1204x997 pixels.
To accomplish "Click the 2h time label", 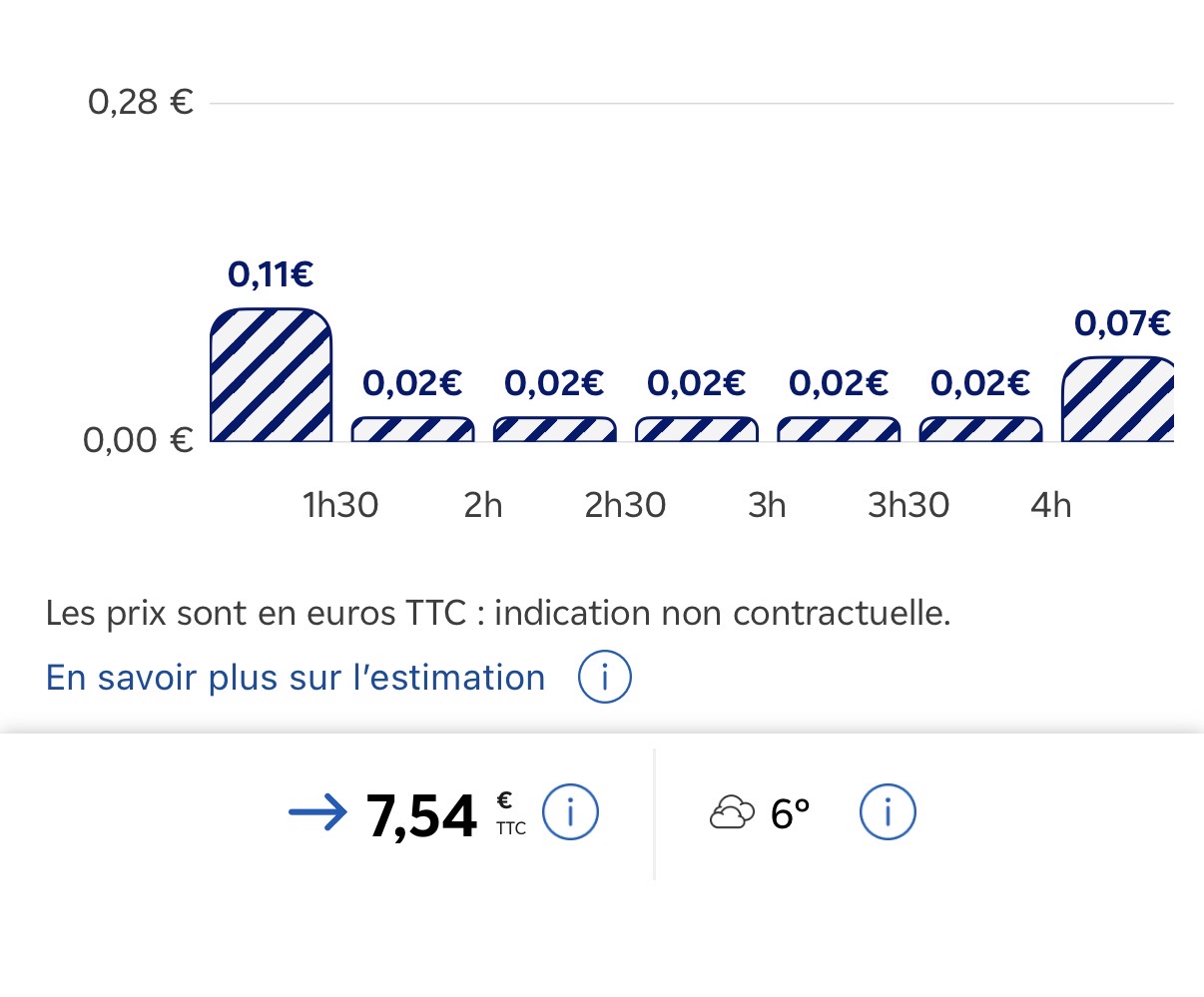I will point(483,505).
